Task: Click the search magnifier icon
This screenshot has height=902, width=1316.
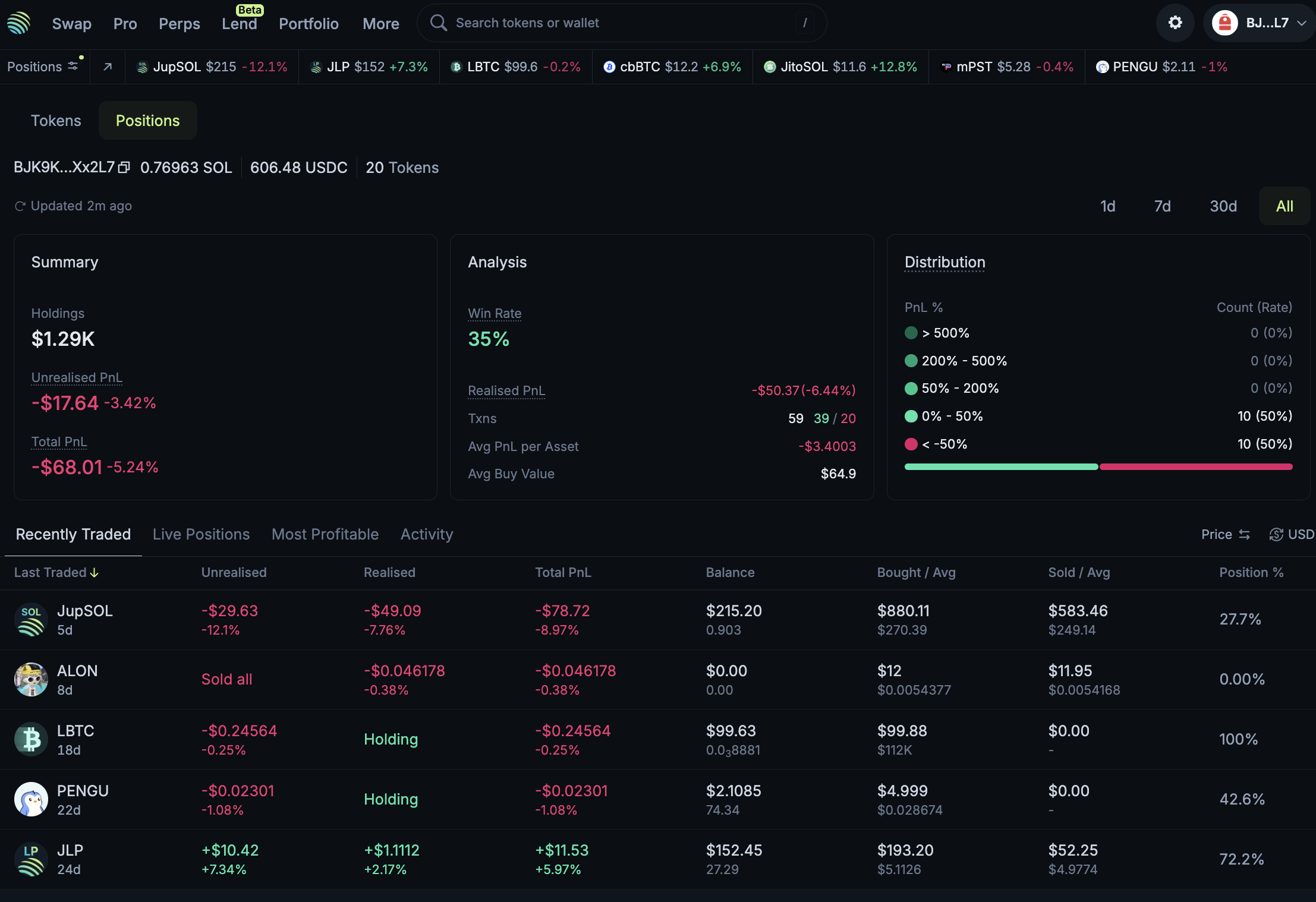Action: tap(438, 23)
